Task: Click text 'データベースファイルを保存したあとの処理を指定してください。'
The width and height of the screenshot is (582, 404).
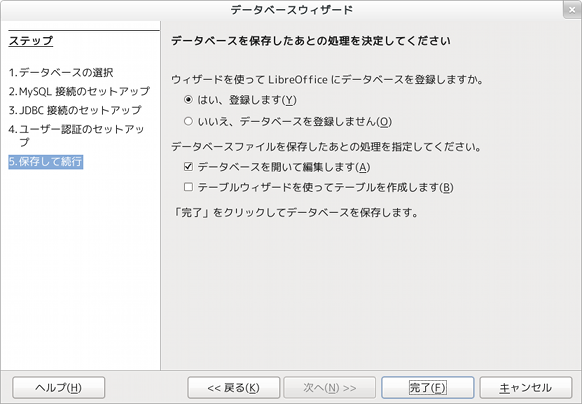Action: pos(326,147)
